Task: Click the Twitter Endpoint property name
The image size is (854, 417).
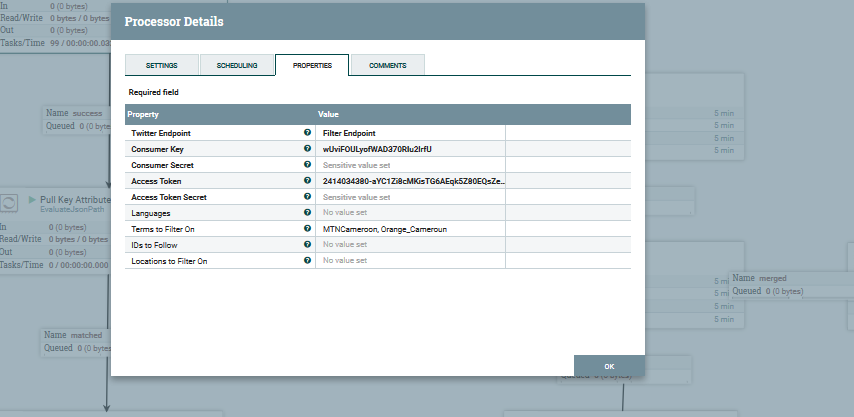Action: click(161, 133)
